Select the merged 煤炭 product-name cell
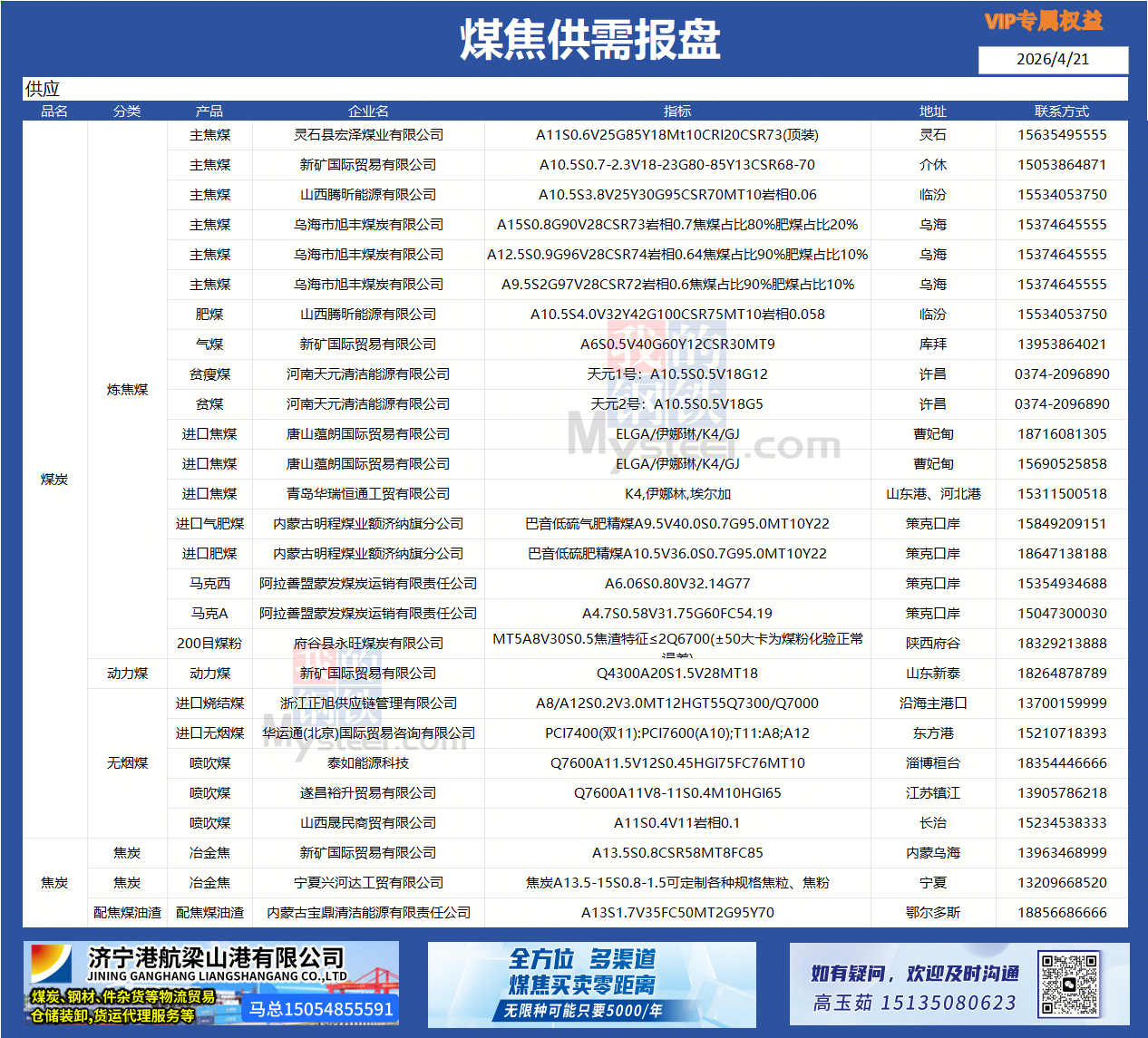The image size is (1148, 1038). pos(54,479)
